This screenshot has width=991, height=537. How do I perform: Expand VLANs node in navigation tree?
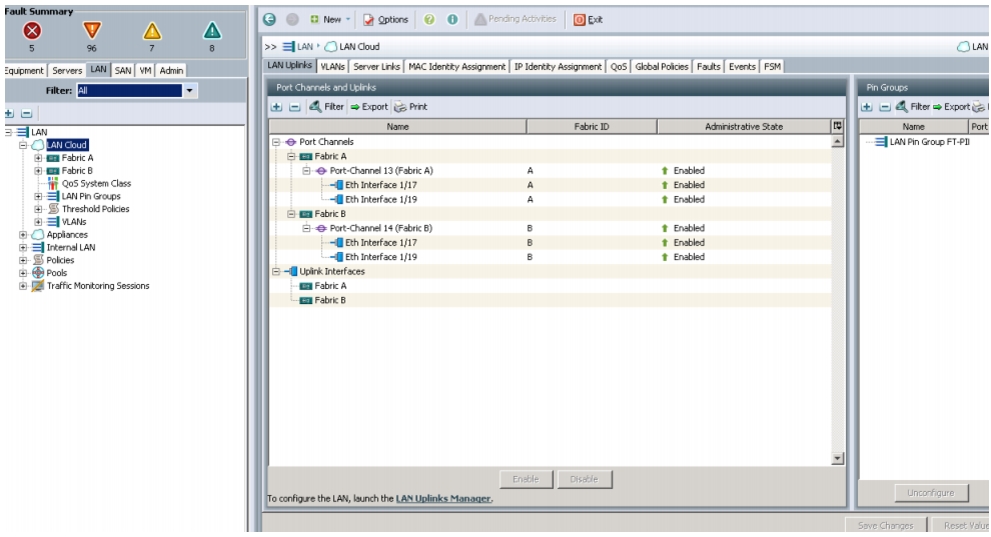[38, 222]
